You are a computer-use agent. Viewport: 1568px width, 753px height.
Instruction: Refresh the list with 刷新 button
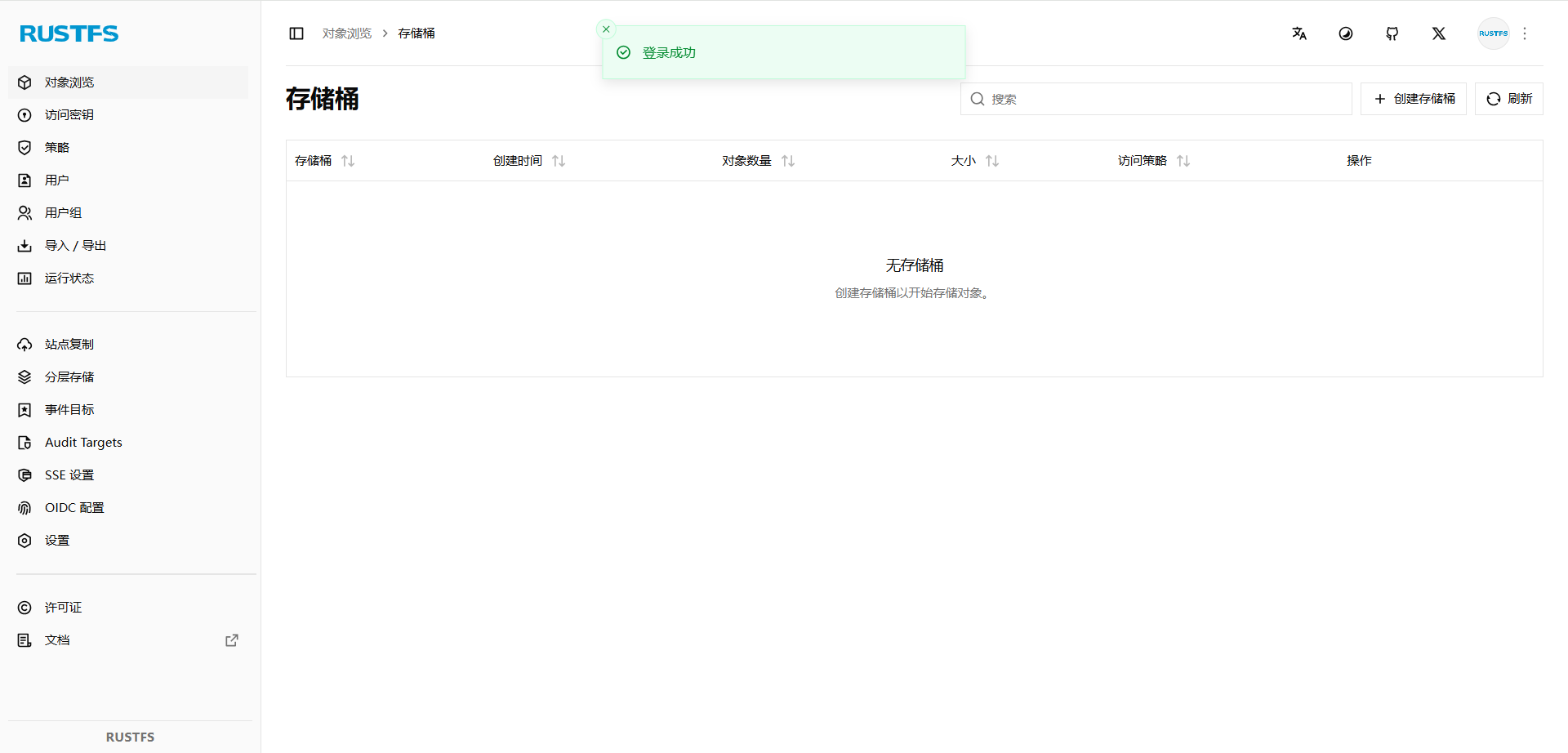[1509, 99]
